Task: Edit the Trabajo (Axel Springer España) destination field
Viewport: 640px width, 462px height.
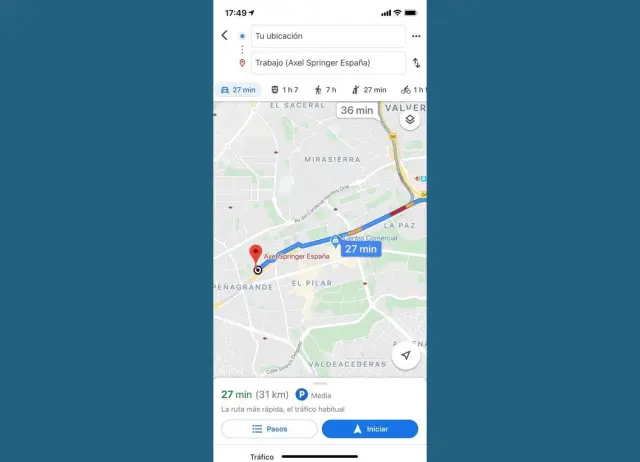Action: point(328,63)
